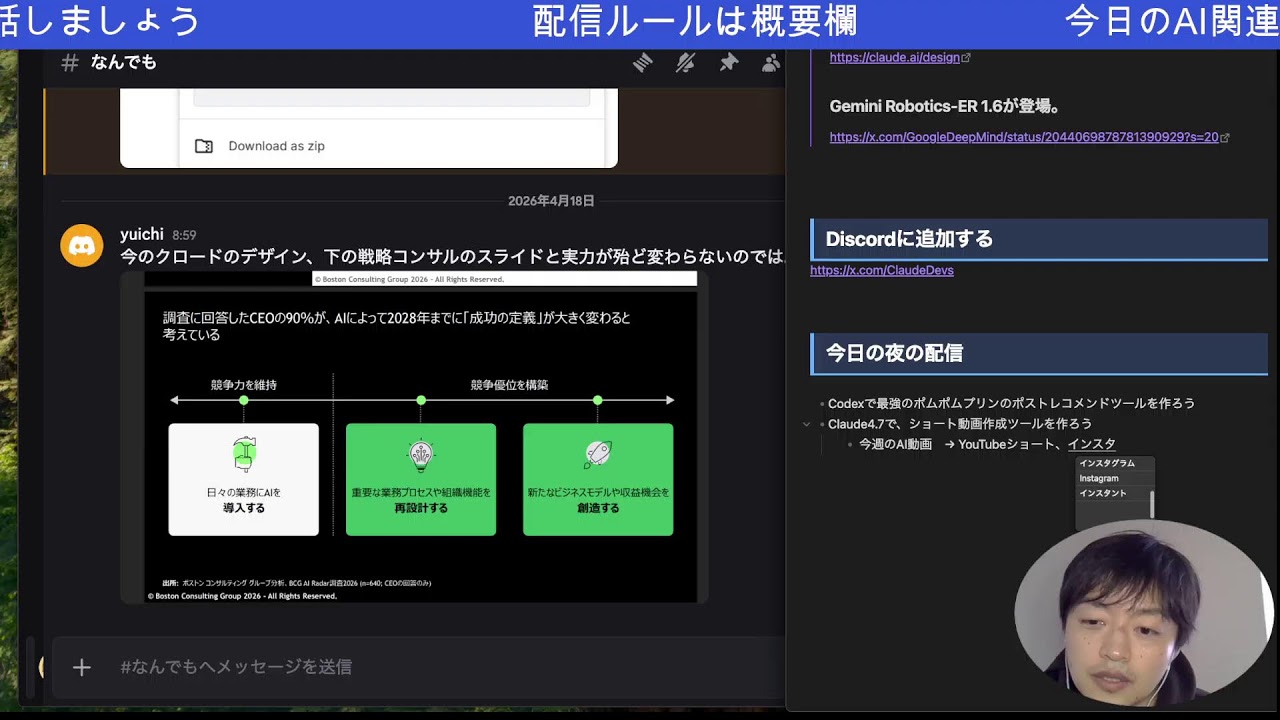Open the x.com/ClaudeDevs link
The height and width of the screenshot is (720, 1280).
coord(882,270)
